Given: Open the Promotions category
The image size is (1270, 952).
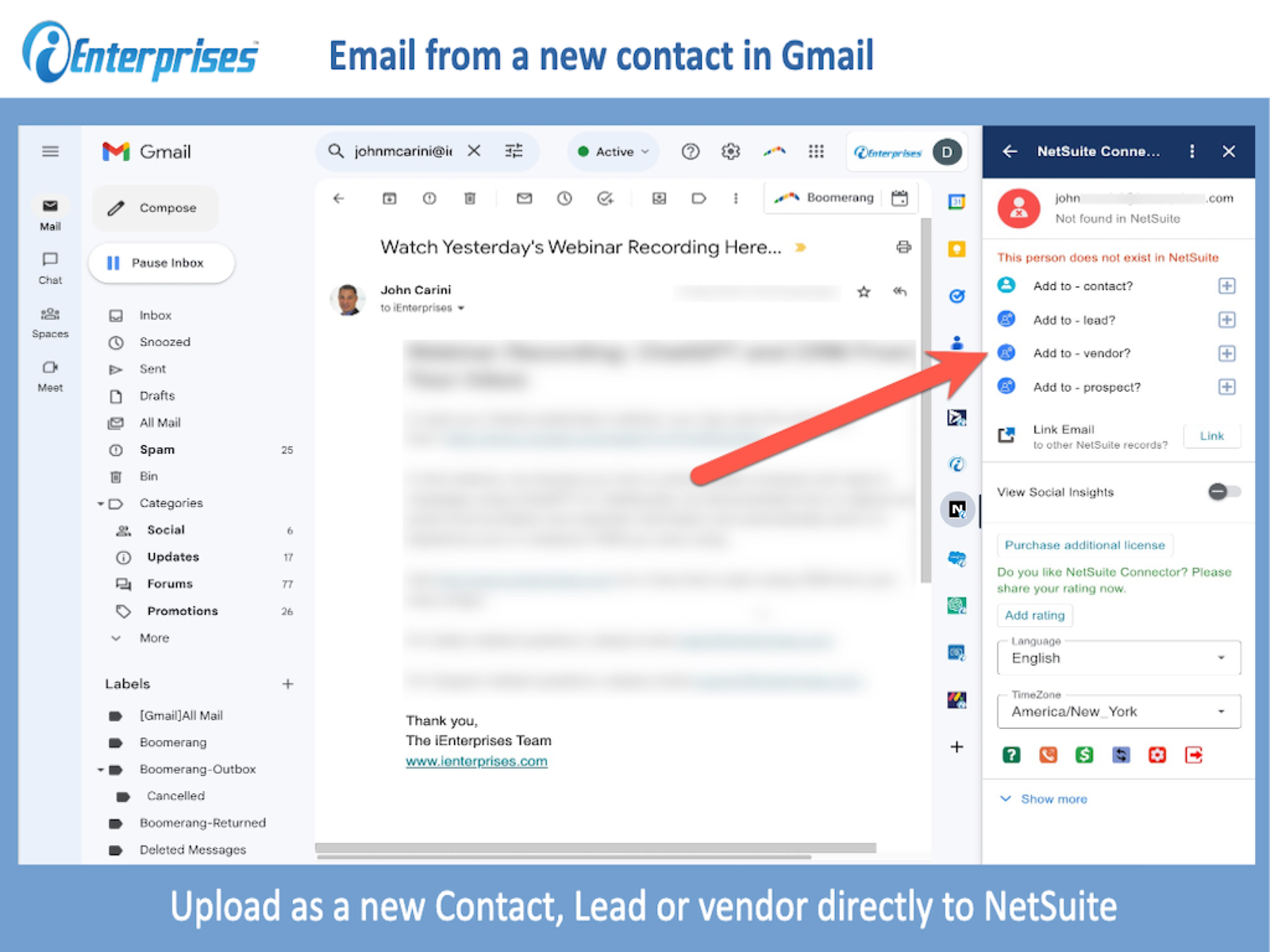Looking at the screenshot, I should coord(183,611).
